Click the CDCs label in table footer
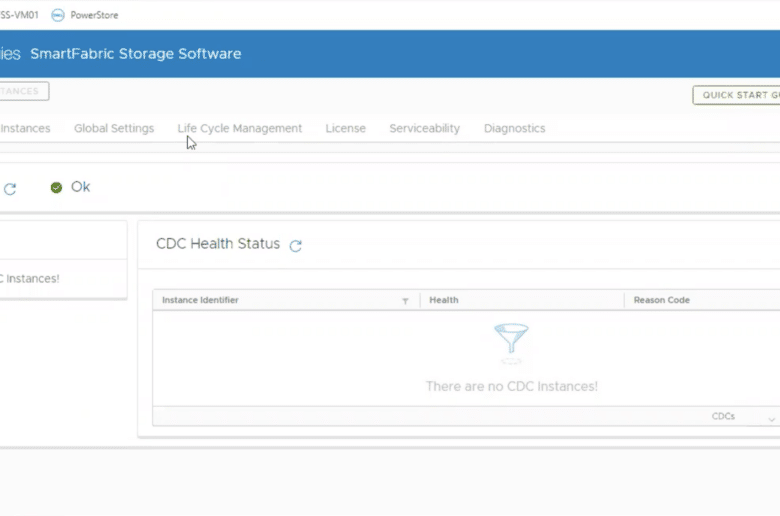This screenshot has height=516, width=780. click(723, 416)
